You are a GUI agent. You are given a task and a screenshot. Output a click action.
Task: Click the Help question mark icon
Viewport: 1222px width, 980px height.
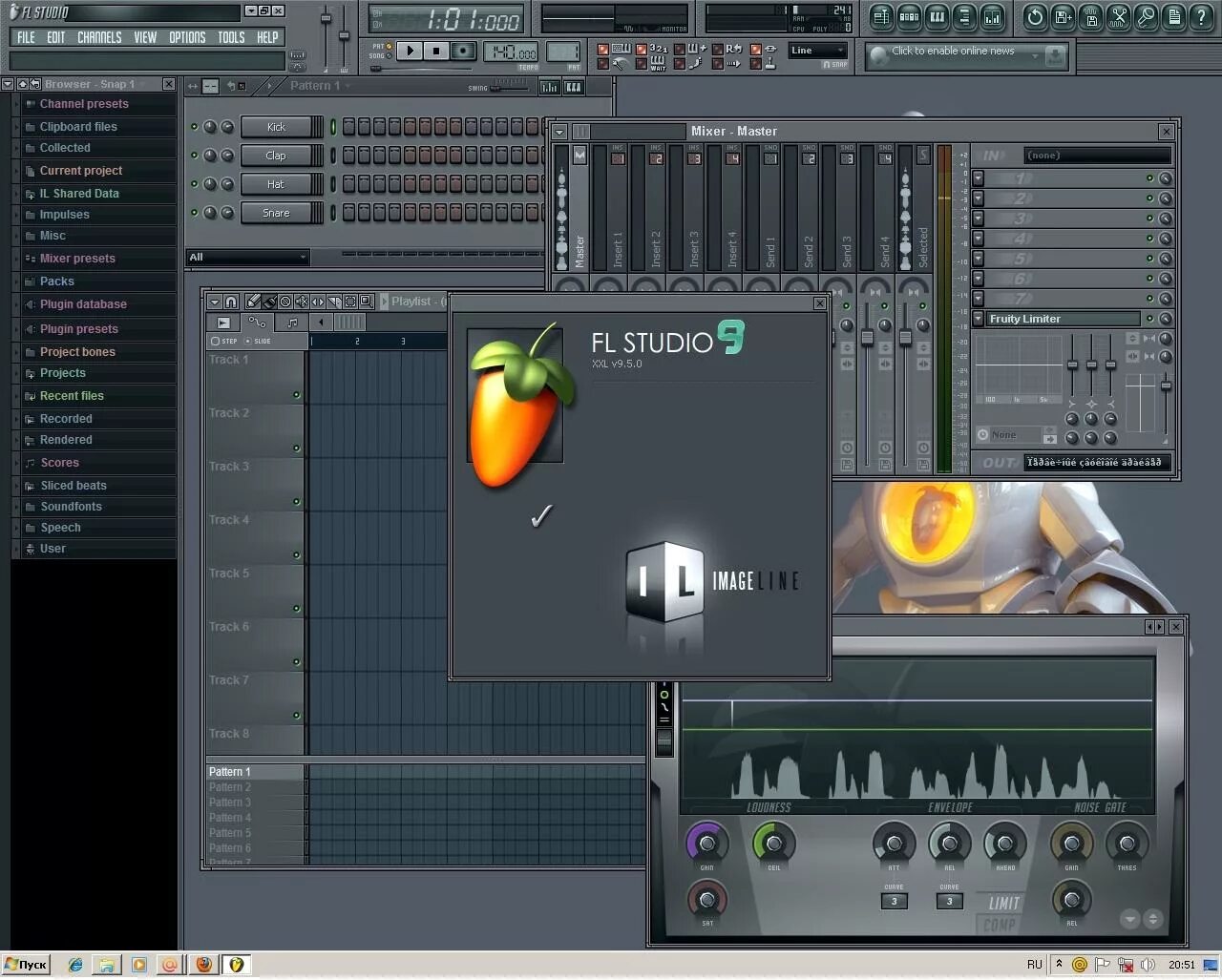click(1201, 16)
